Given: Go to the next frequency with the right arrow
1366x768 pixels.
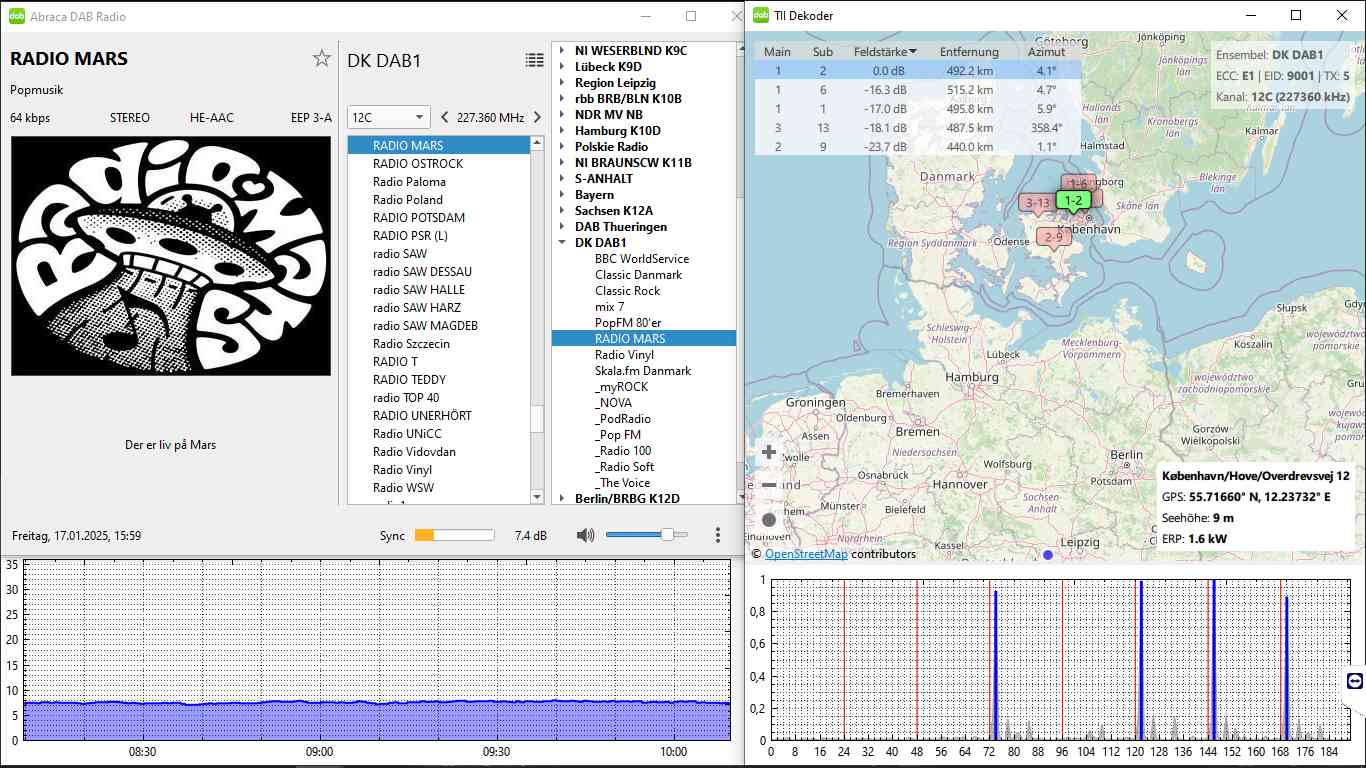Looking at the screenshot, I should click(537, 117).
